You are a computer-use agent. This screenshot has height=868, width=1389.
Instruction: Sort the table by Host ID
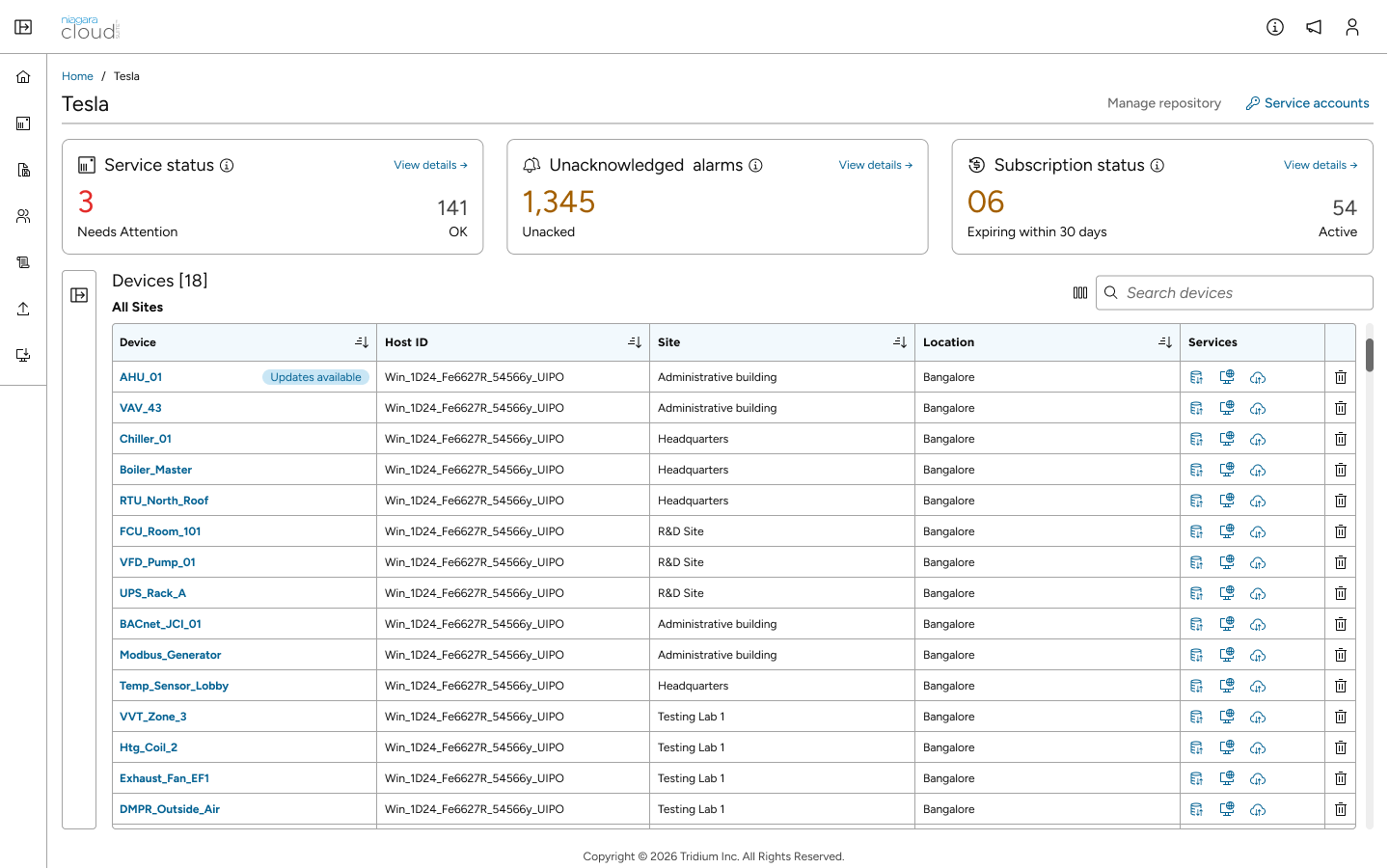635,342
